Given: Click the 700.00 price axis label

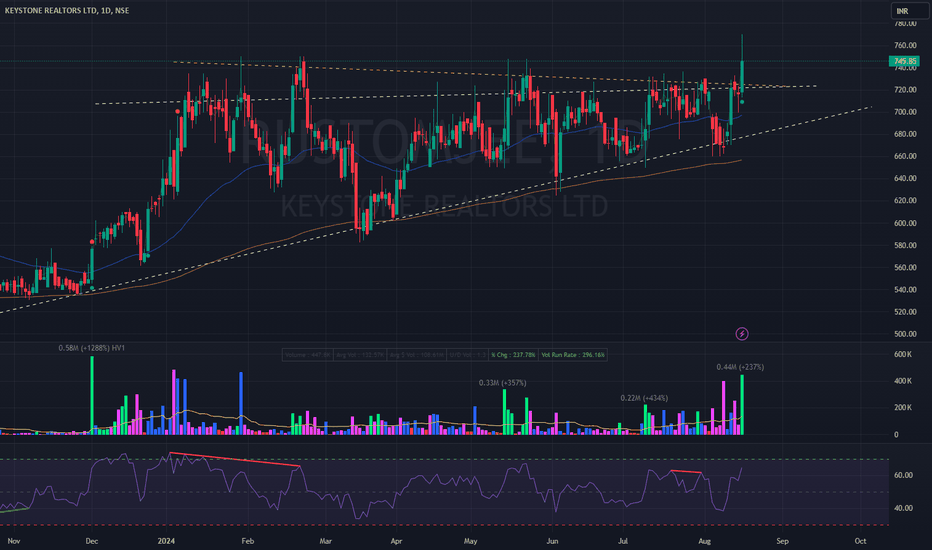Looking at the screenshot, I should (x=905, y=112).
